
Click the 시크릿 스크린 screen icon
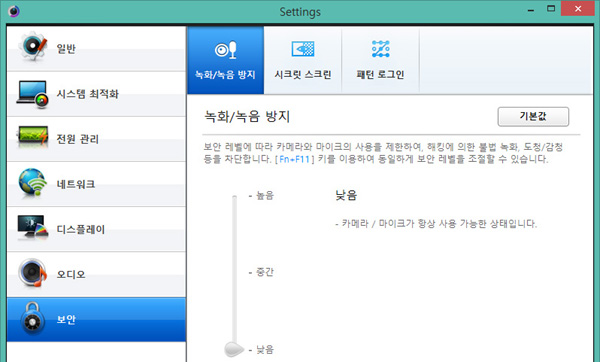(303, 49)
